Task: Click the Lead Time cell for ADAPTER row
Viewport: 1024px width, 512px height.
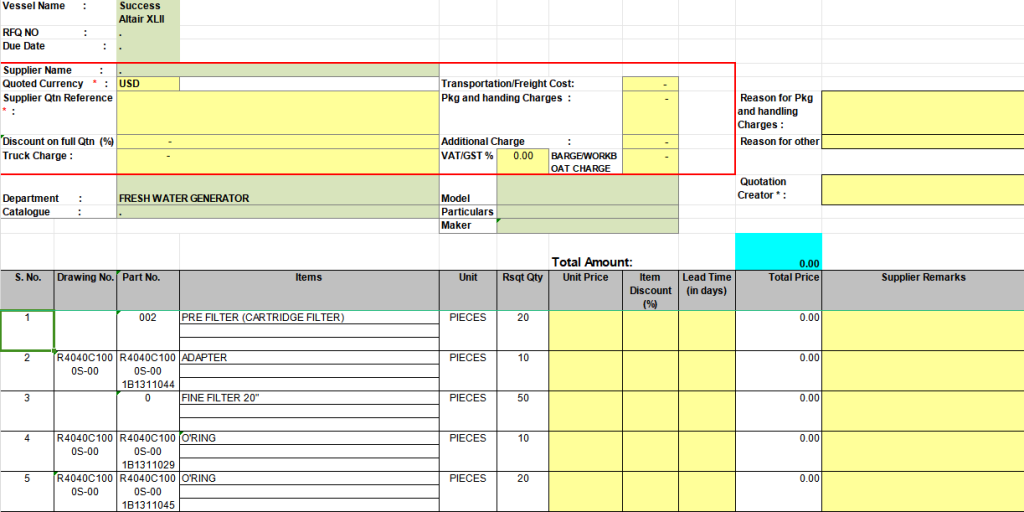Action: pos(707,370)
